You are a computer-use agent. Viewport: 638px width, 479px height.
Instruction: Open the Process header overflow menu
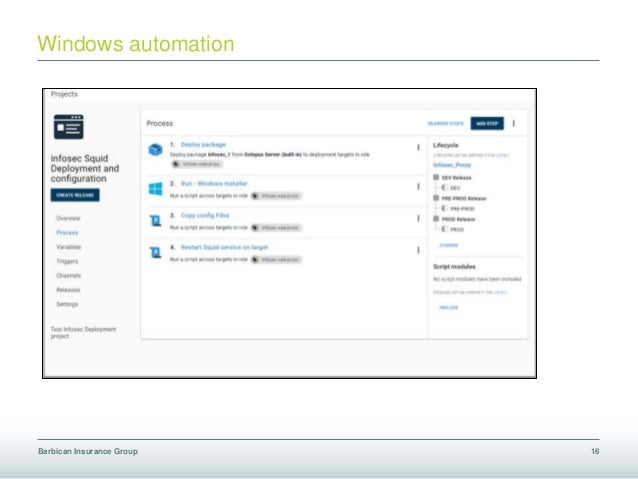(513, 123)
